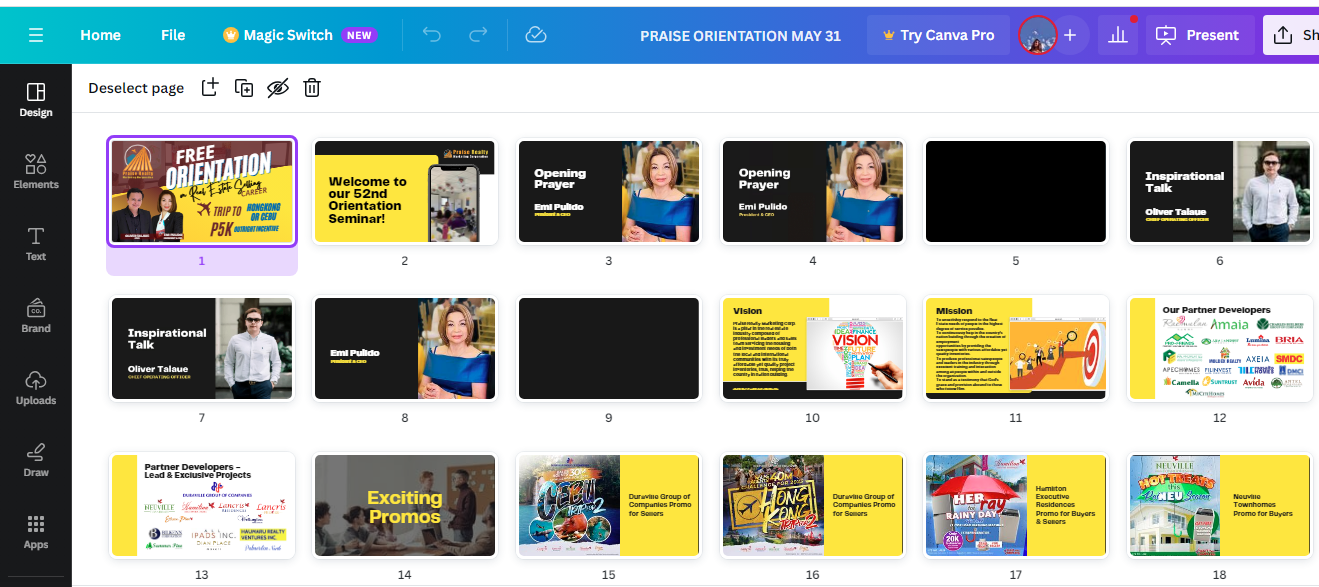This screenshot has width=1319, height=587.
Task: Open the Elements panel
Action: coord(36,172)
